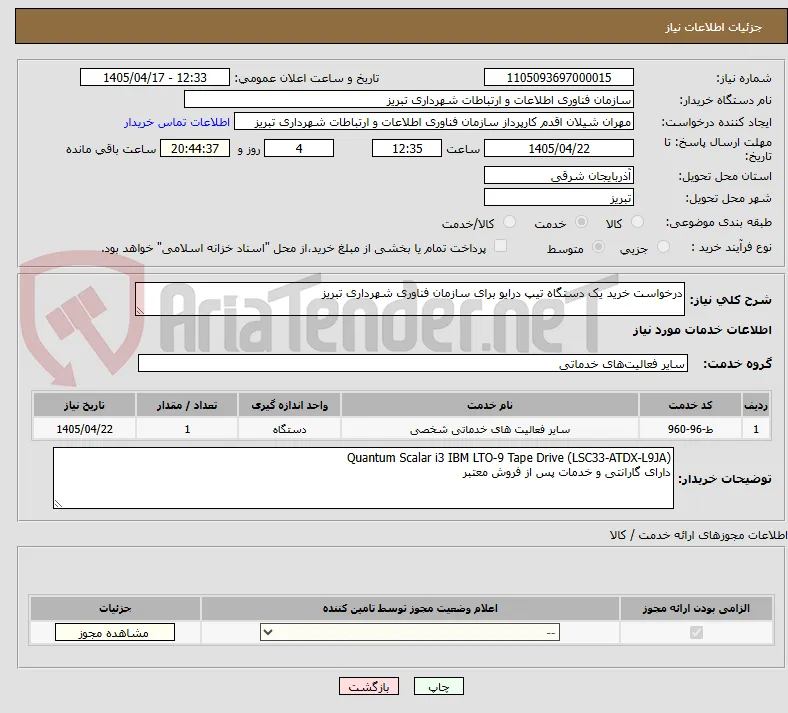Open the اطلاعات تماس خریدار link

click(x=177, y=122)
